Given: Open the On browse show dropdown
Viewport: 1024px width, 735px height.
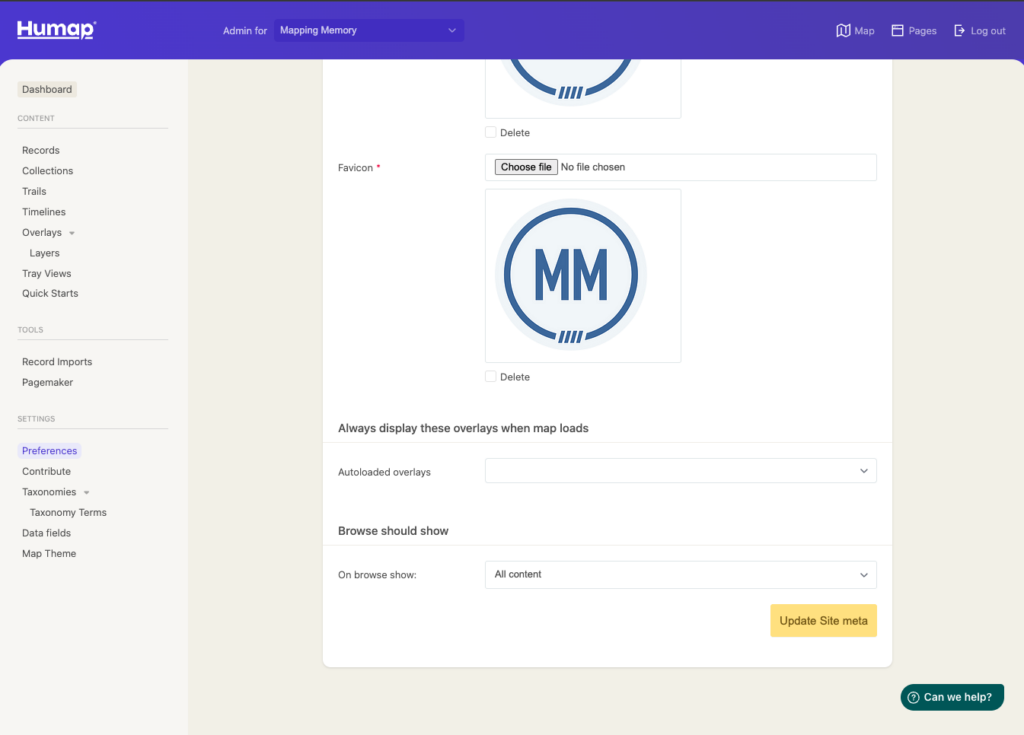Looking at the screenshot, I should 680,575.
